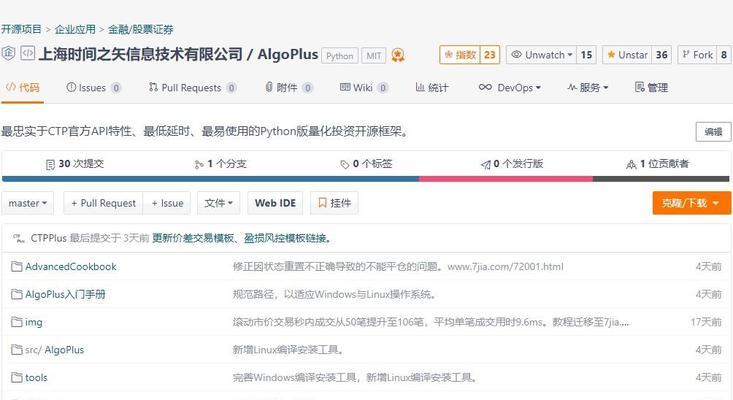Click the folder icon of the tools row
733x400 pixels.
pos(17,378)
